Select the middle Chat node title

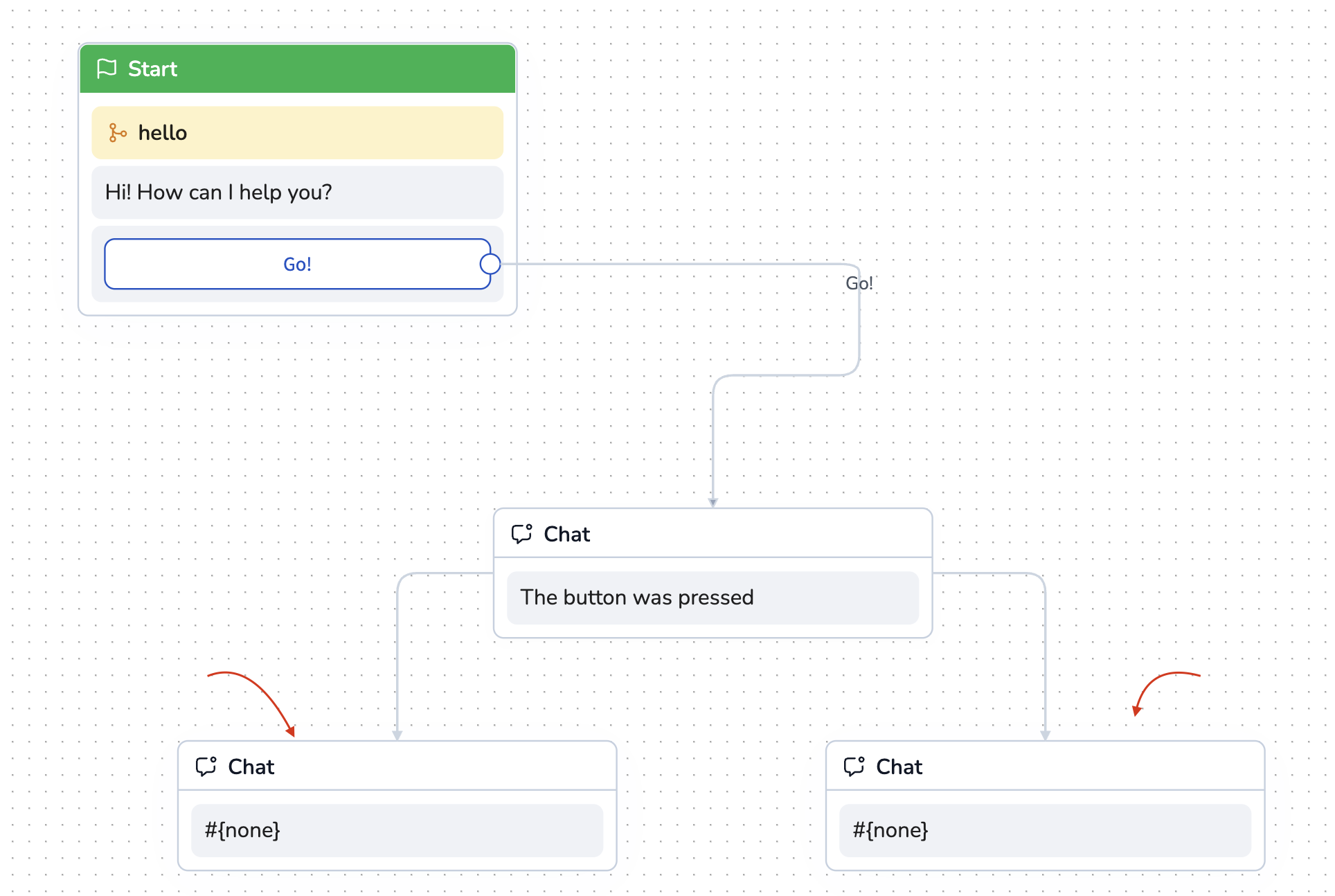(x=566, y=534)
